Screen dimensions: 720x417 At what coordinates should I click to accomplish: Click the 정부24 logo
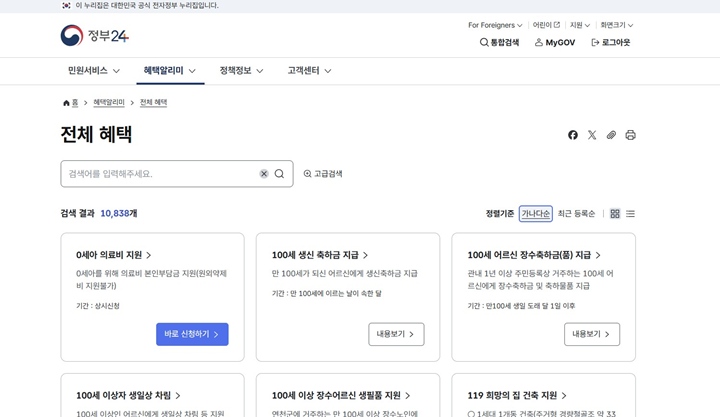pyautogui.click(x=95, y=35)
